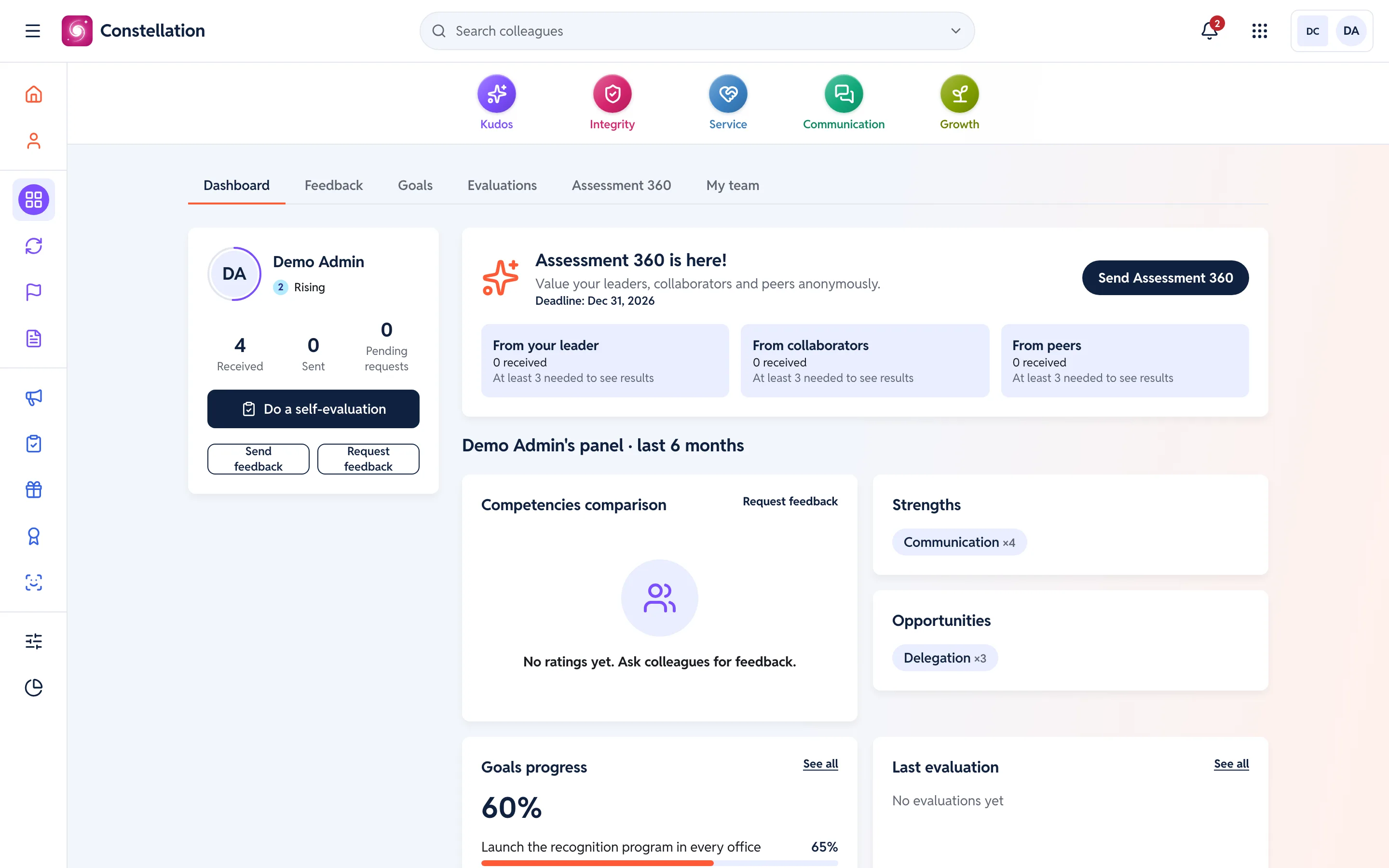Click the Delegation ×3 opportunity chip
This screenshot has width=1389, height=868.
click(945, 658)
